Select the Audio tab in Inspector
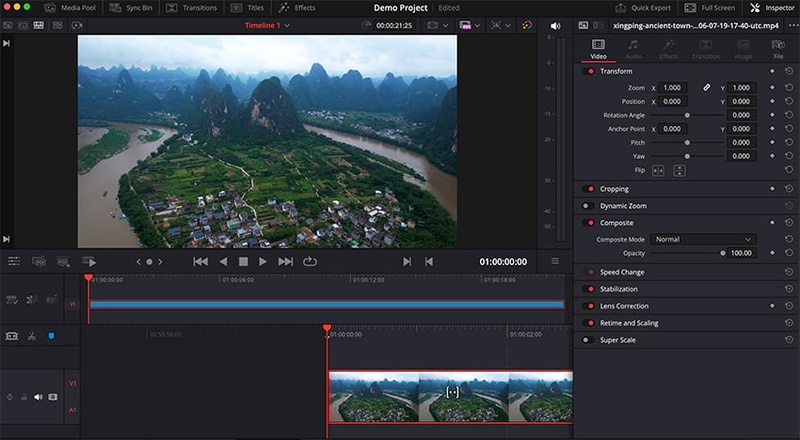 (633, 49)
